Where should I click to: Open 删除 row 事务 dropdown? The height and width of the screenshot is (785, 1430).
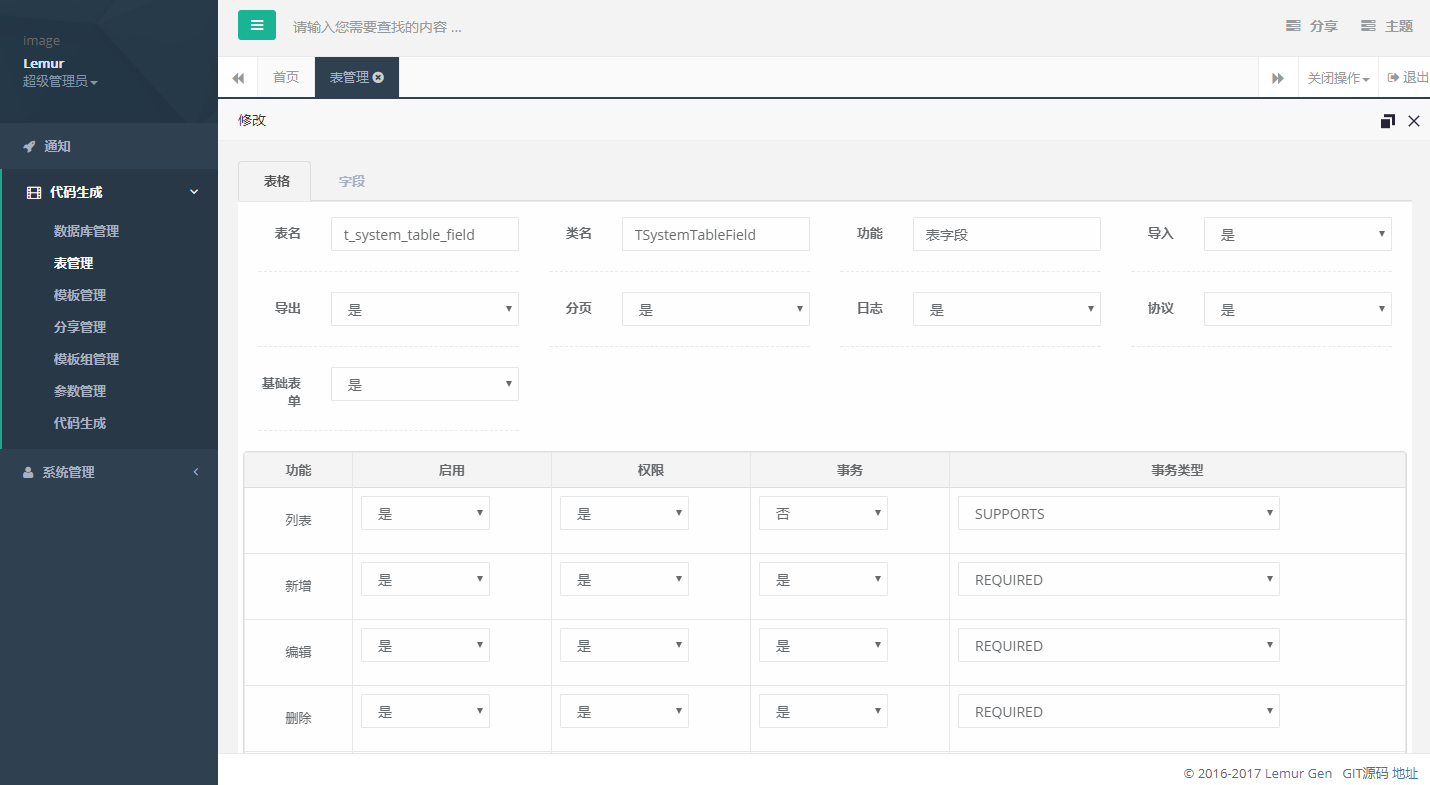823,711
